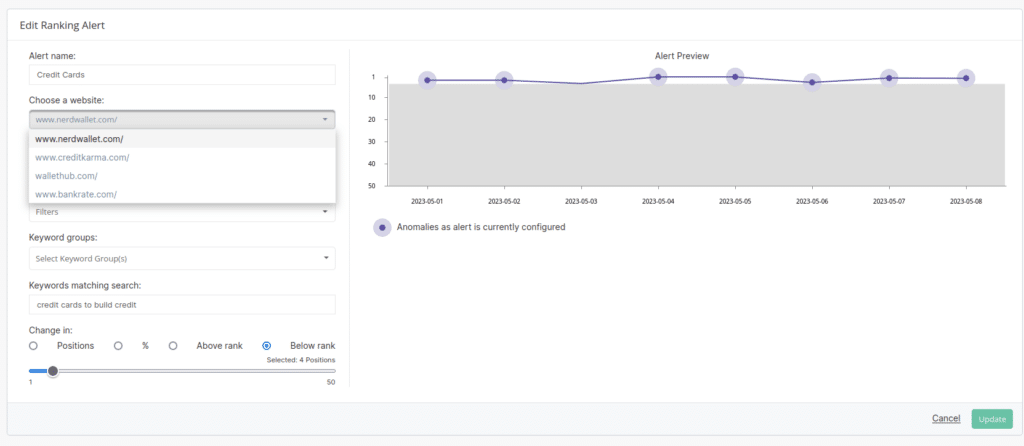Pick wallethub.com/ in the website list

[x=182, y=176]
